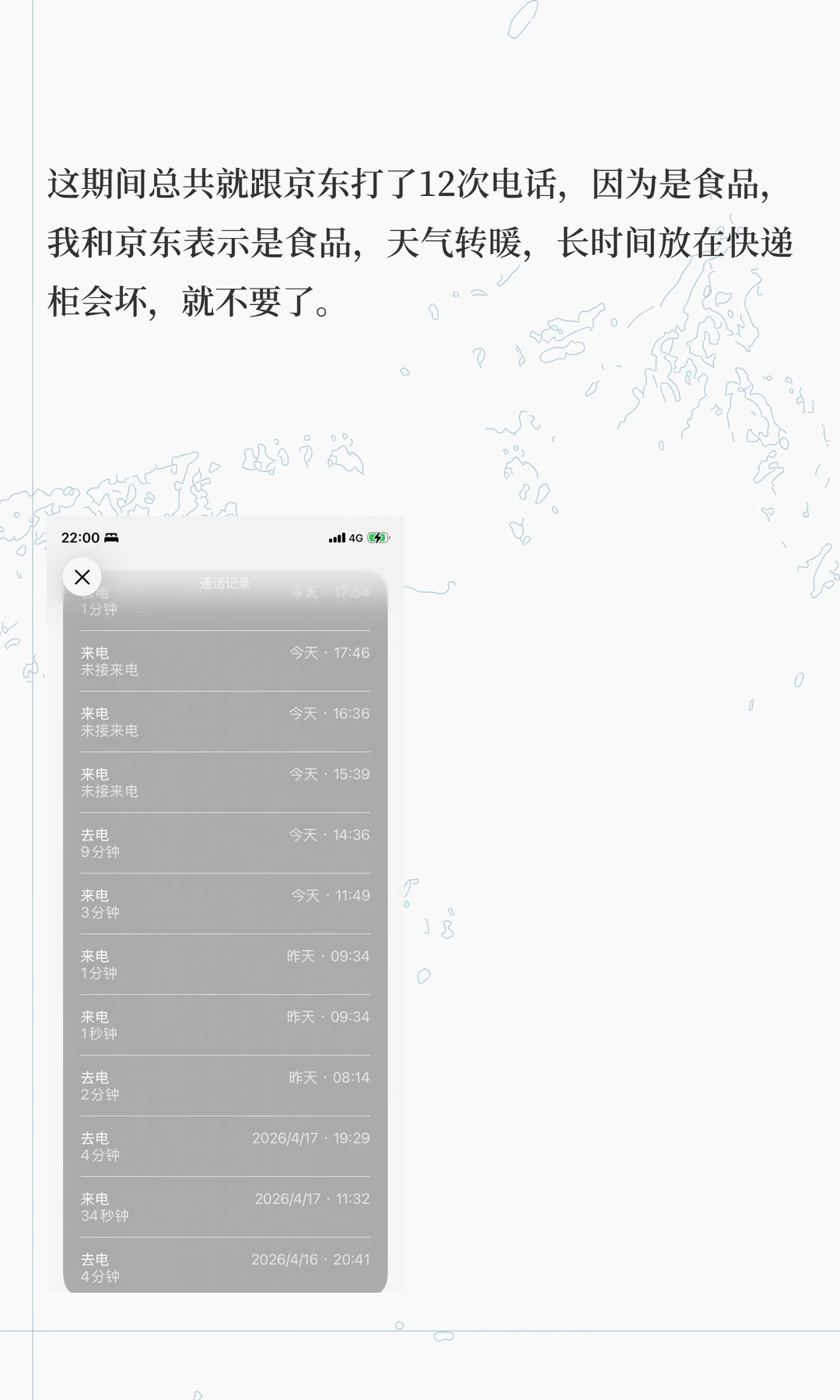Select the 3分钟 incoming call at 11:49

coord(226,904)
